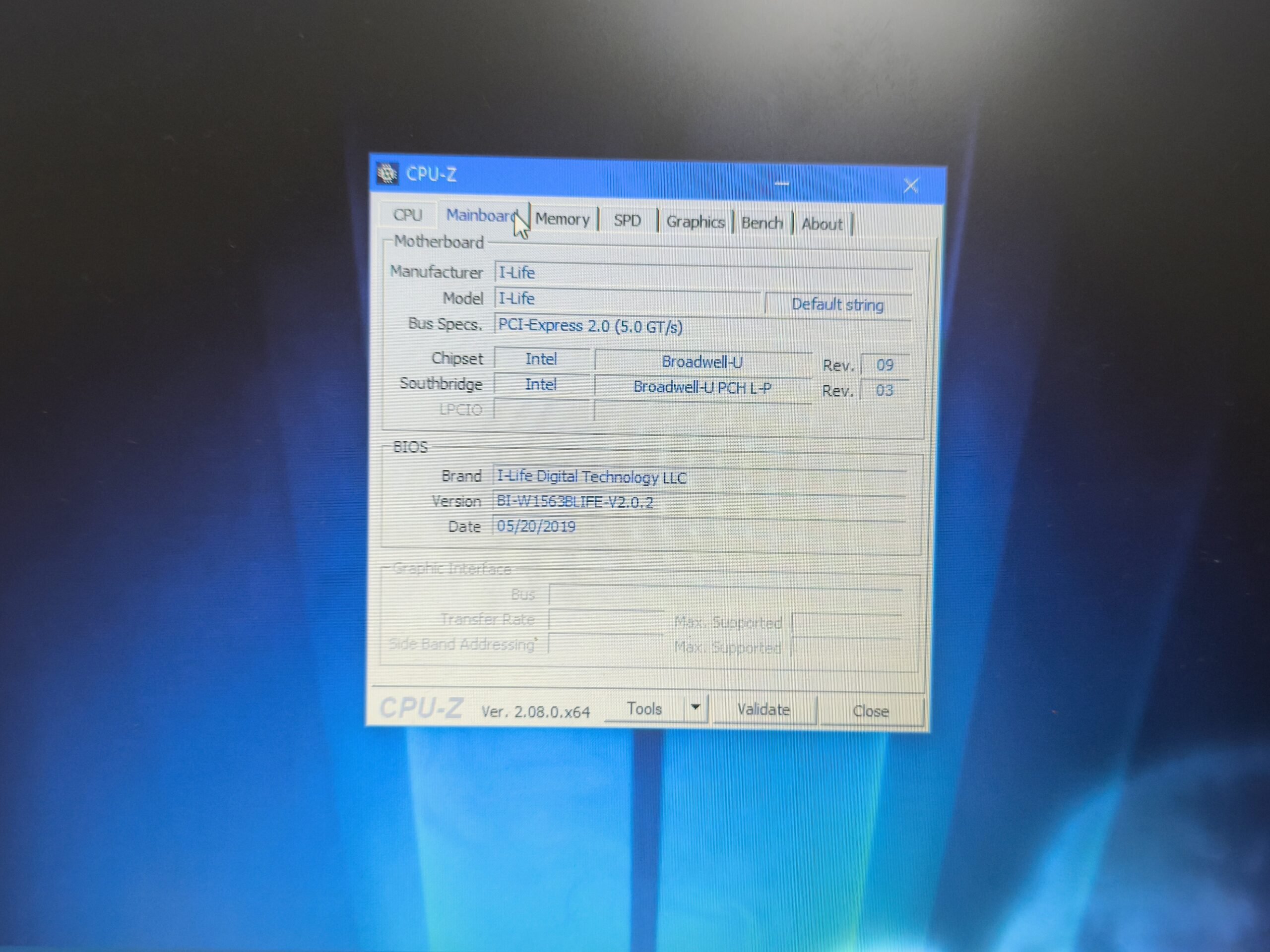This screenshot has height=952, width=1270.
Task: Click the CPU-Z app icon in title bar
Action: click(x=387, y=174)
